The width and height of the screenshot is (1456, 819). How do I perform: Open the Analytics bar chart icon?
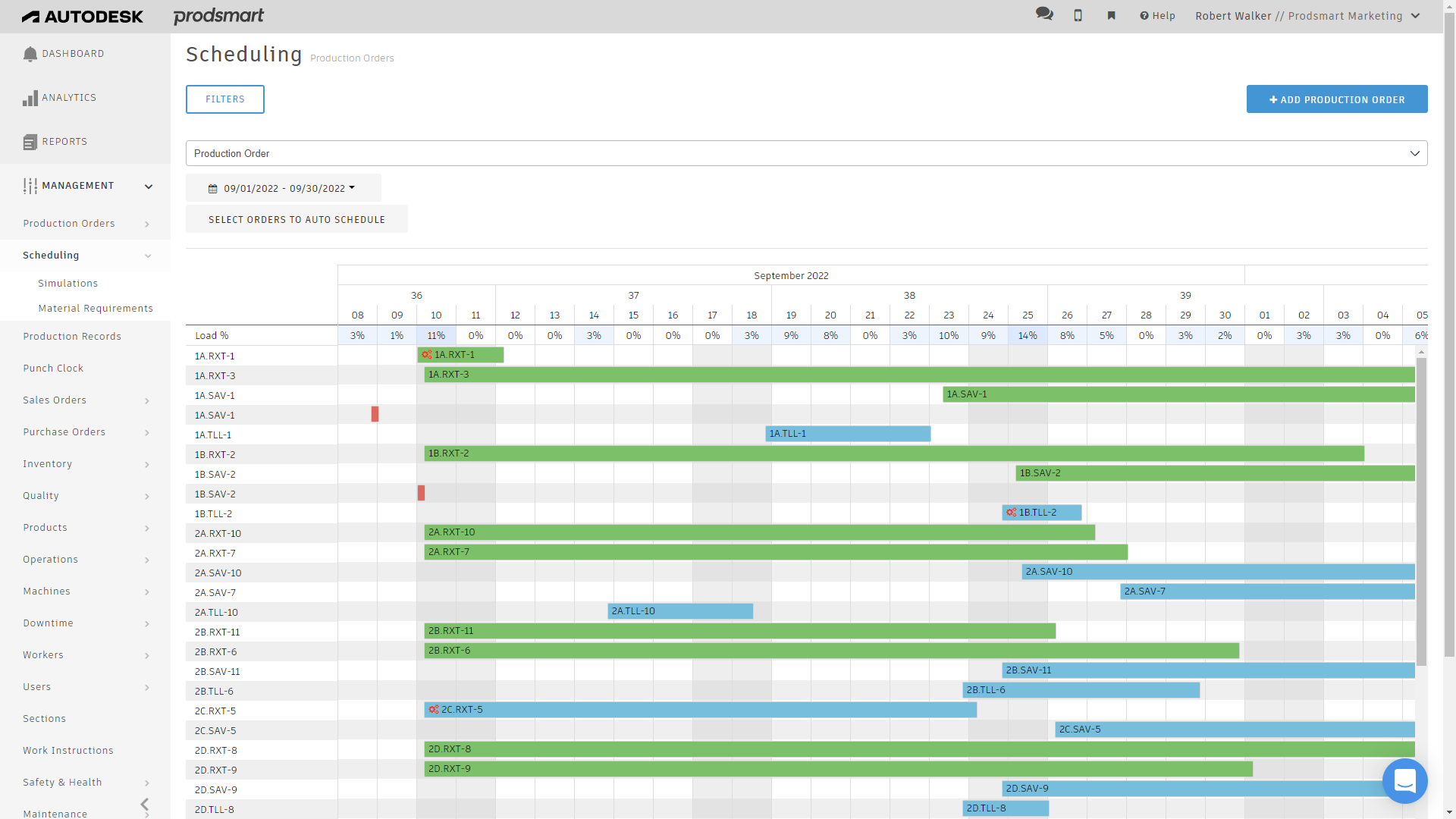(30, 98)
